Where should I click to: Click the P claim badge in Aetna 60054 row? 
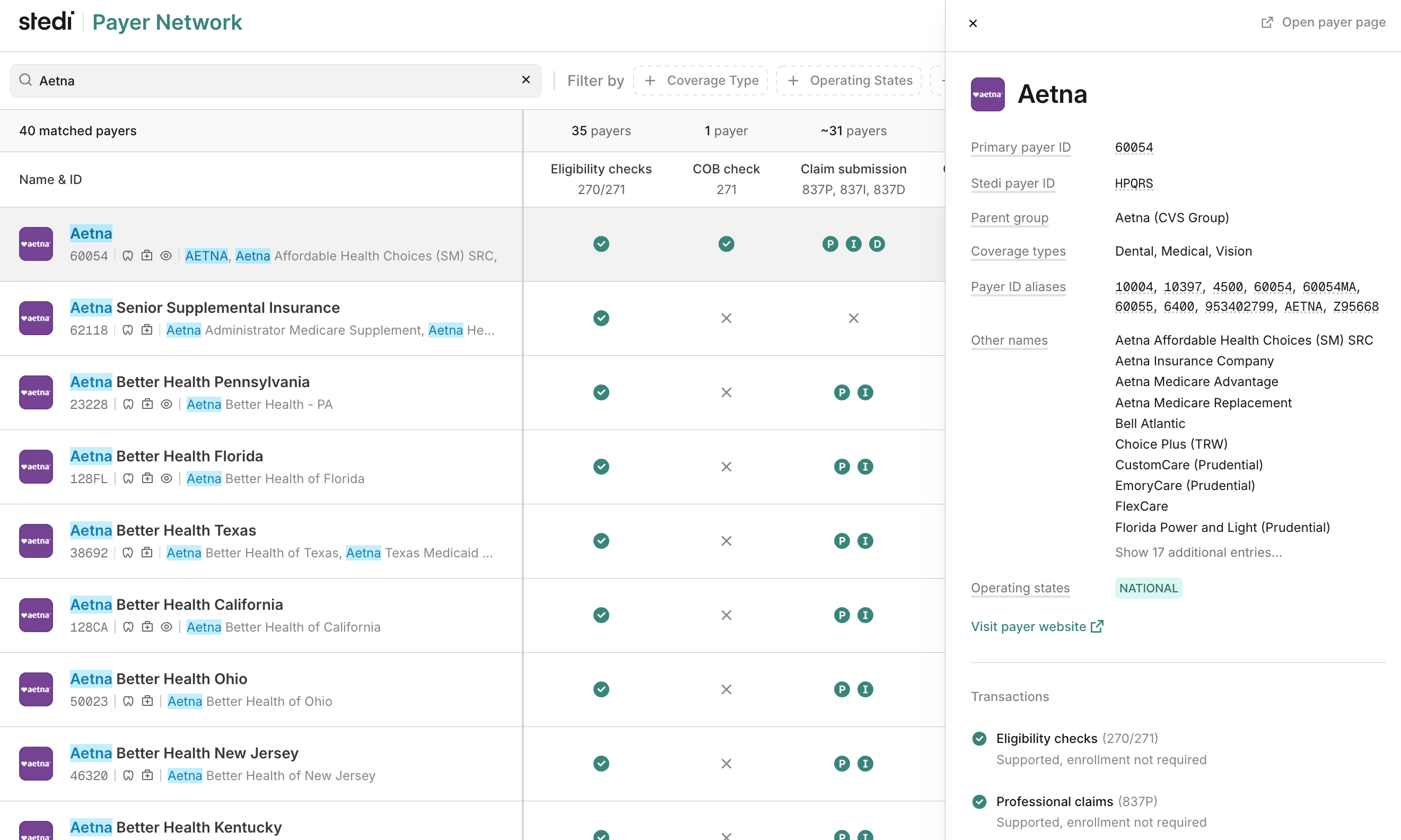point(830,244)
